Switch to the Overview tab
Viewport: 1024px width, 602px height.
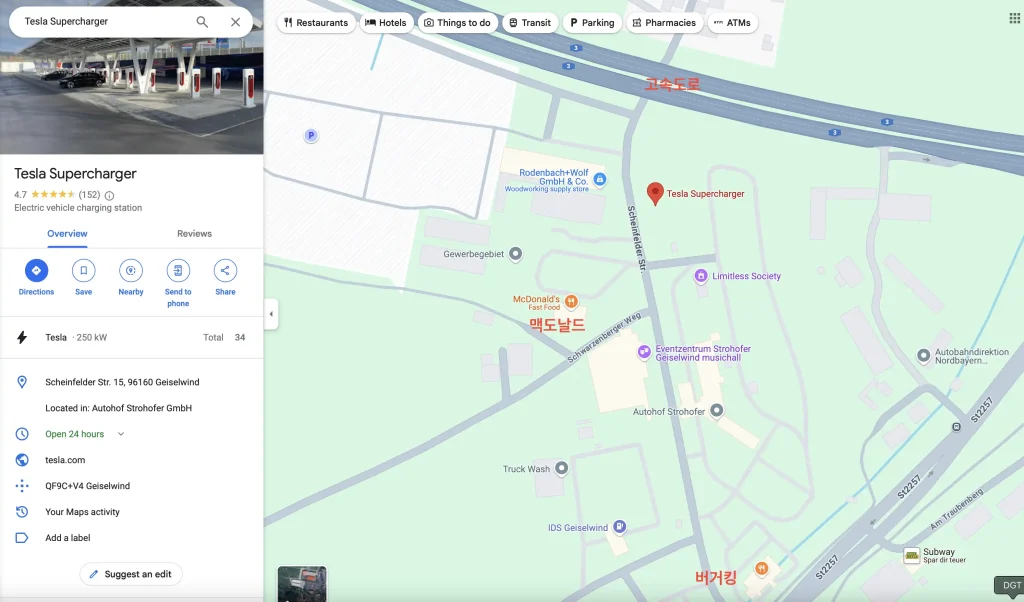pos(67,234)
